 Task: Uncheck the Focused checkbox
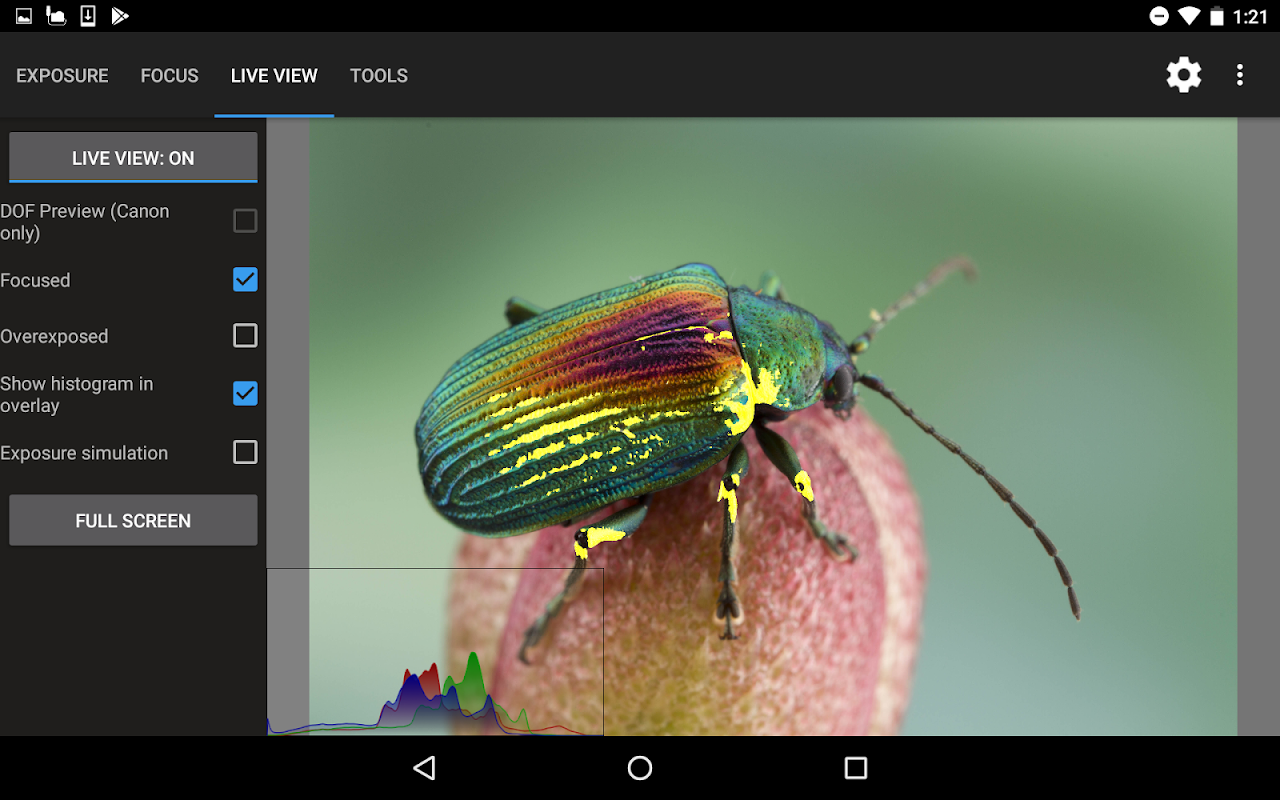245,280
